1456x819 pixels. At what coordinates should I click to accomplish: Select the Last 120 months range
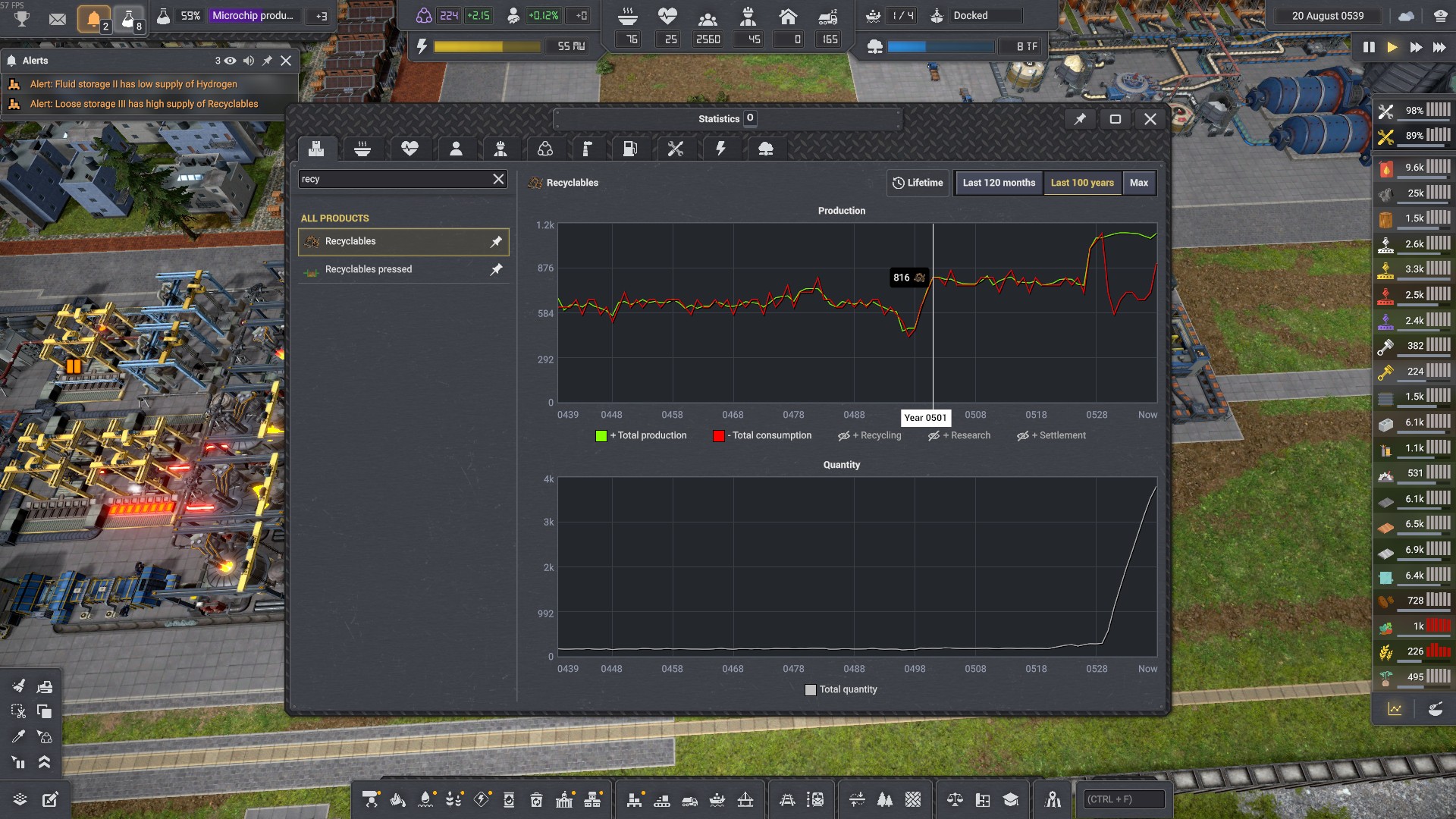click(x=998, y=183)
